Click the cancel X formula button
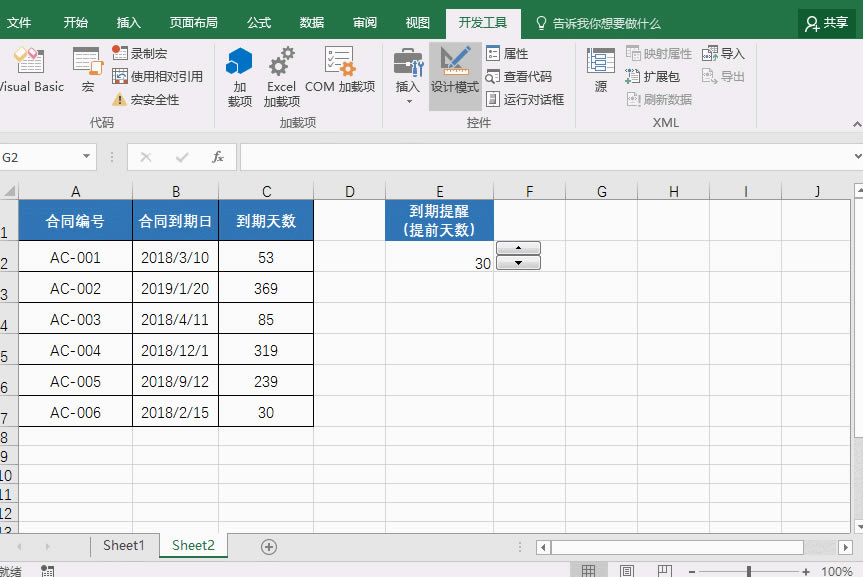This screenshot has width=863, height=577. [x=146, y=157]
